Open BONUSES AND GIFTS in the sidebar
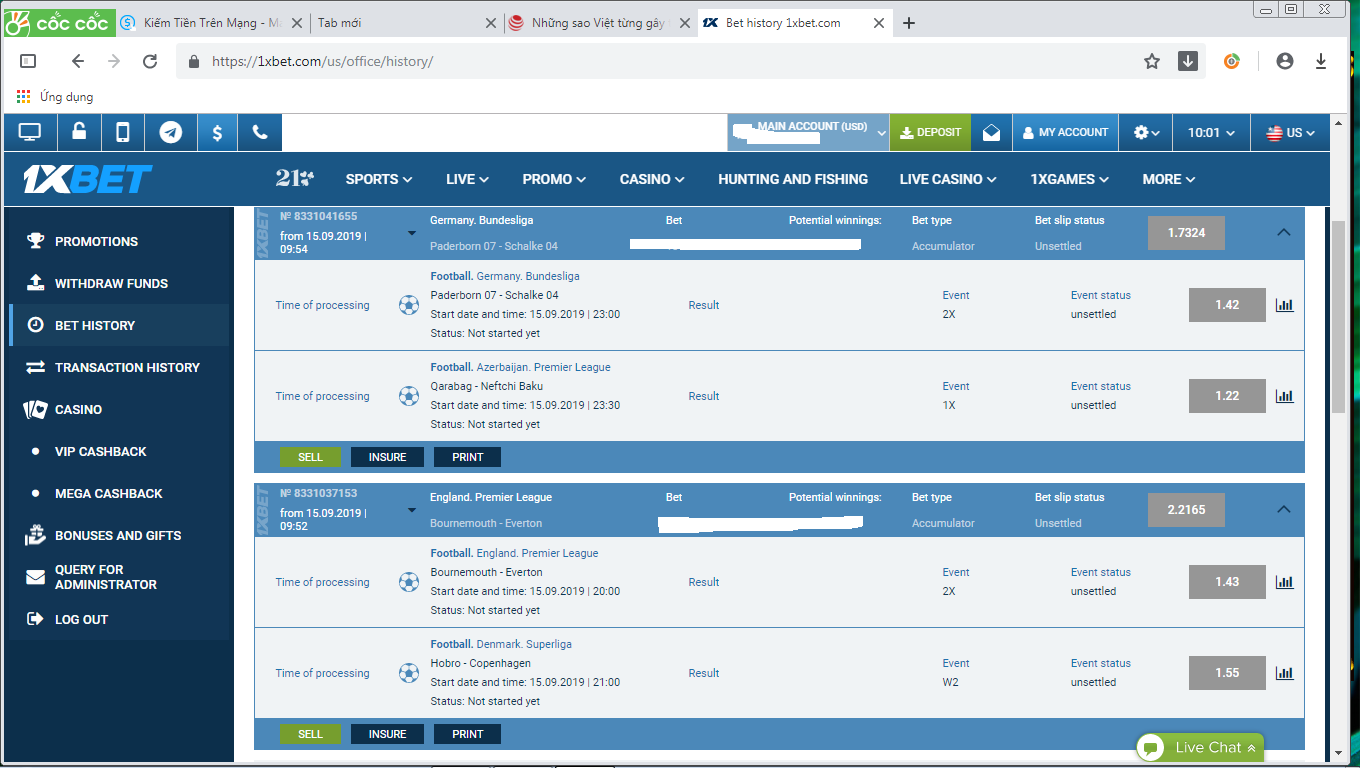Viewport: 1360px width, 768px height. tap(119, 535)
